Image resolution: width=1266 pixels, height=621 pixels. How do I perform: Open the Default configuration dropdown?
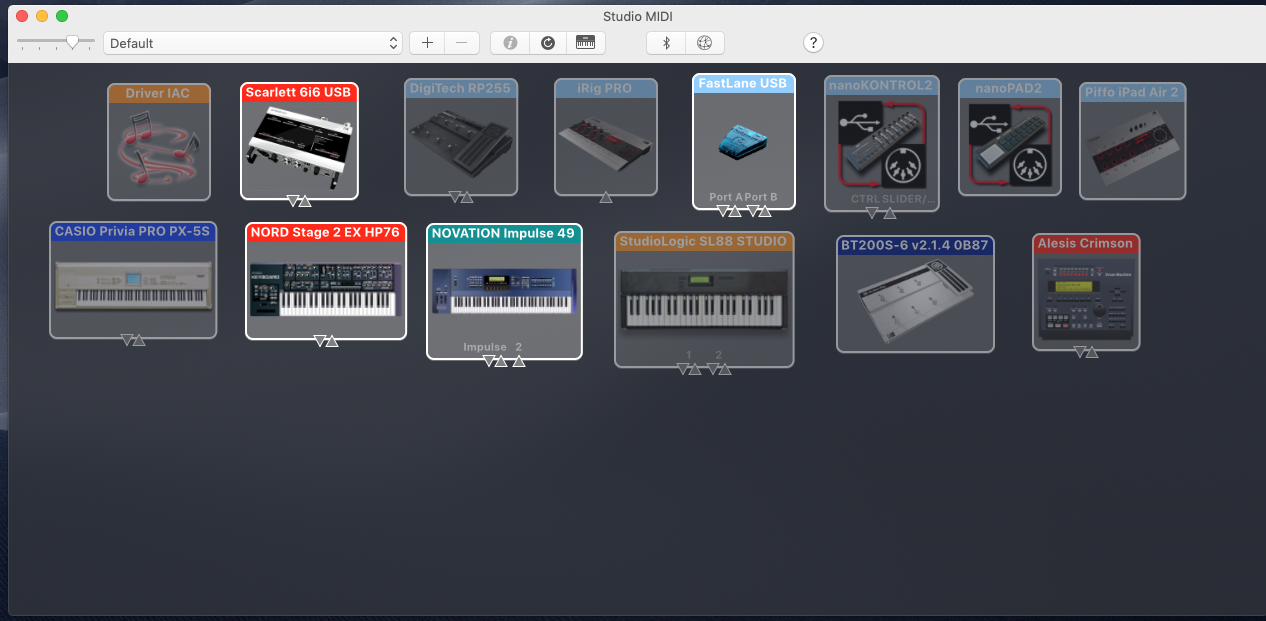(252, 43)
